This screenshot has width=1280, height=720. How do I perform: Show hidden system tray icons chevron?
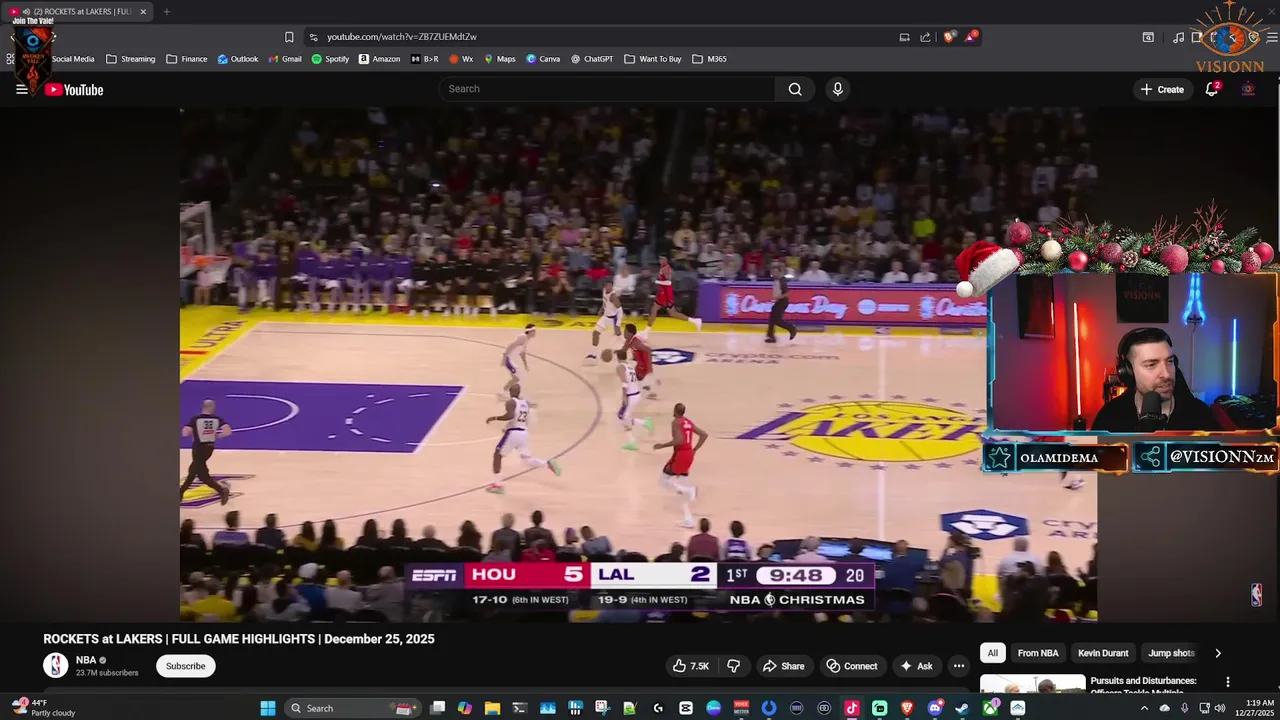click(x=1144, y=708)
